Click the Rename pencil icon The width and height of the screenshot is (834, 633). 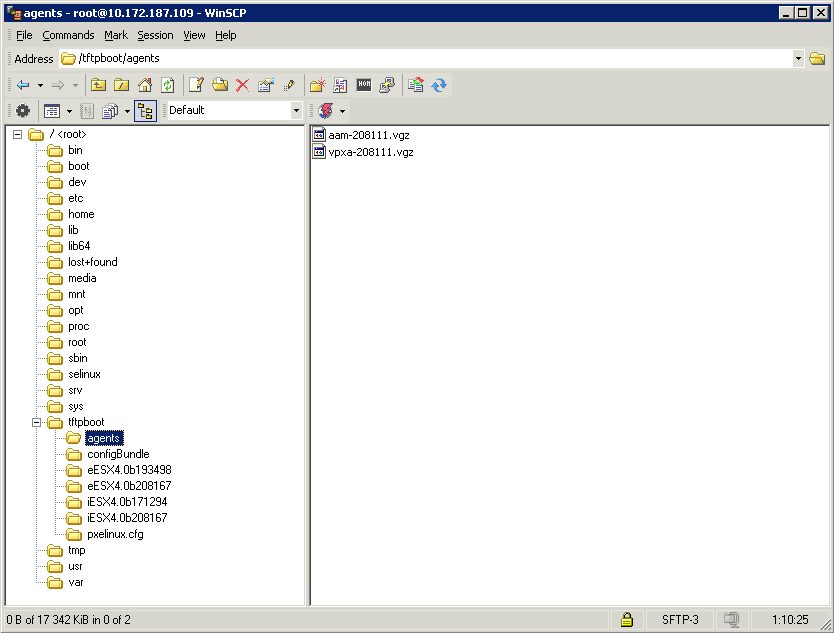289,85
